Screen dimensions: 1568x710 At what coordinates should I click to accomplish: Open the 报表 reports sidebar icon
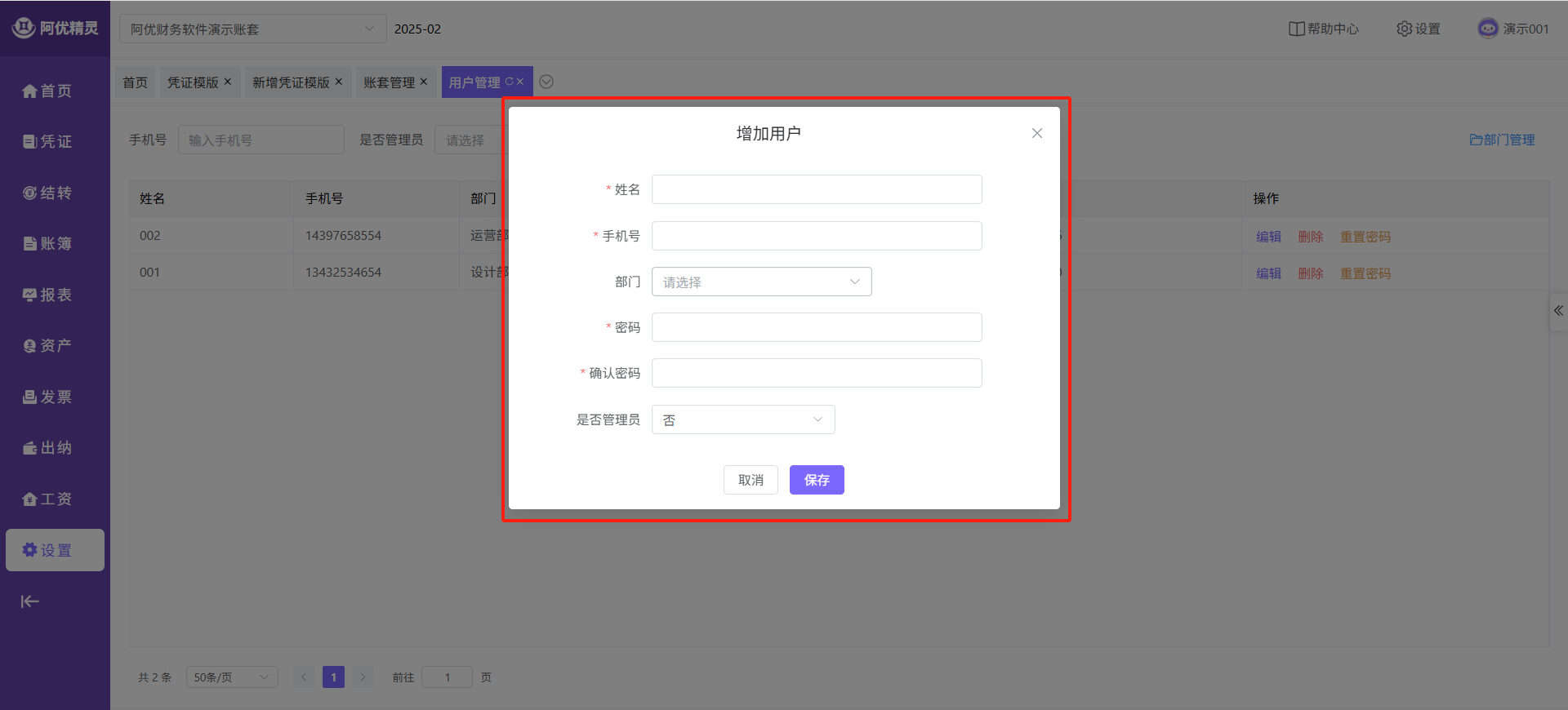(30, 295)
